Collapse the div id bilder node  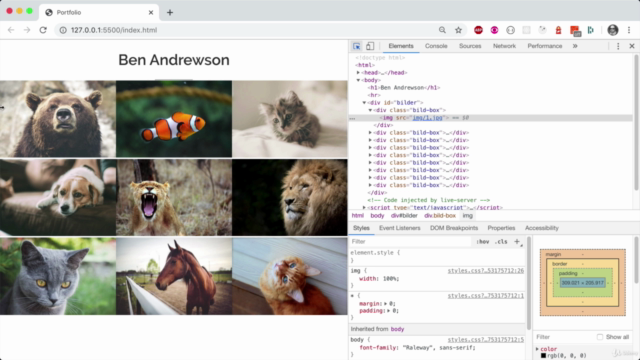364,102
